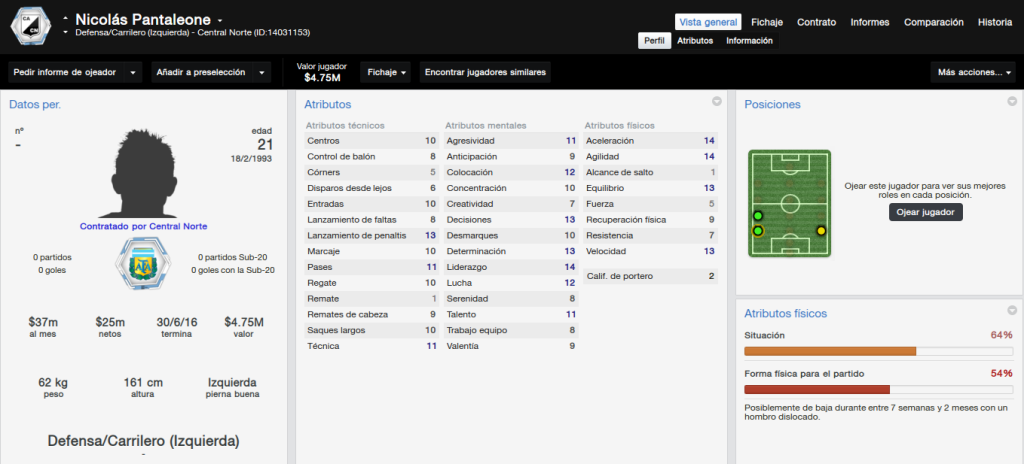Collapse the Atributos panel via circle arrow
The image size is (1024, 464).
[716, 102]
